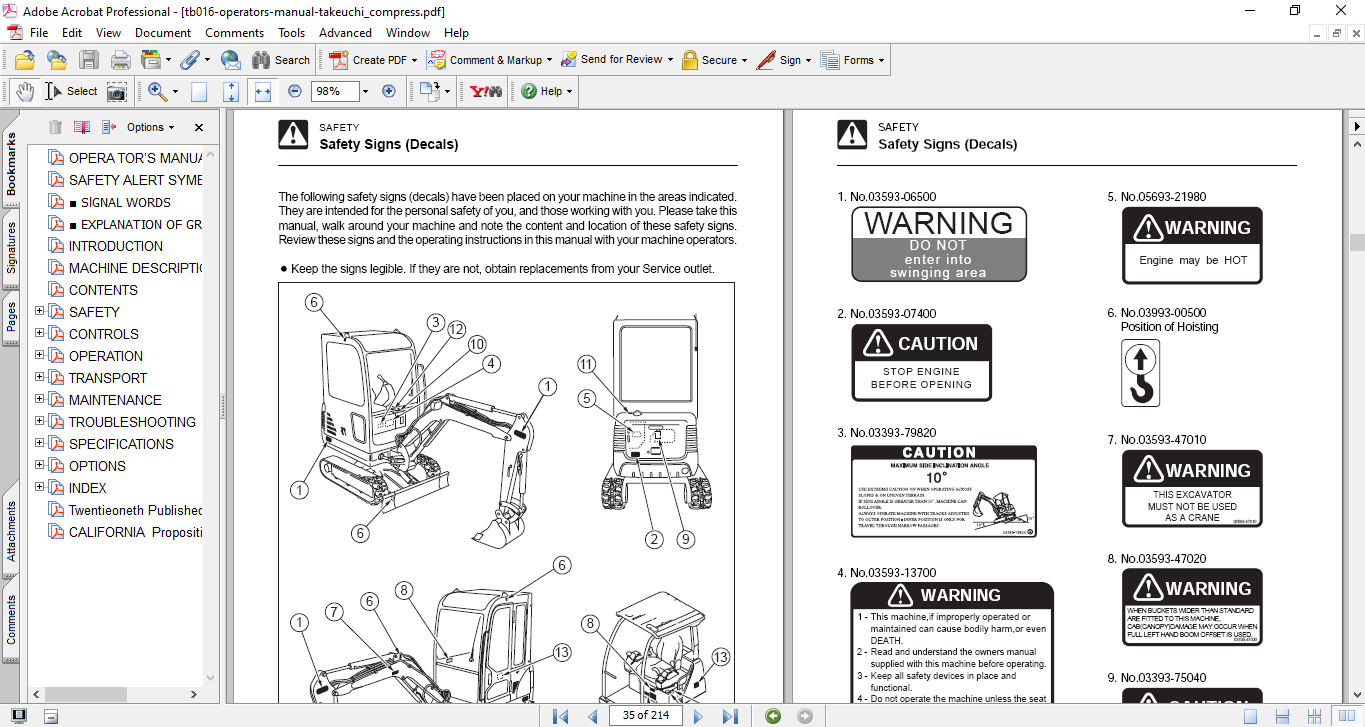Select the Hand tool
Image resolution: width=1365 pixels, height=727 pixels.
24,91
